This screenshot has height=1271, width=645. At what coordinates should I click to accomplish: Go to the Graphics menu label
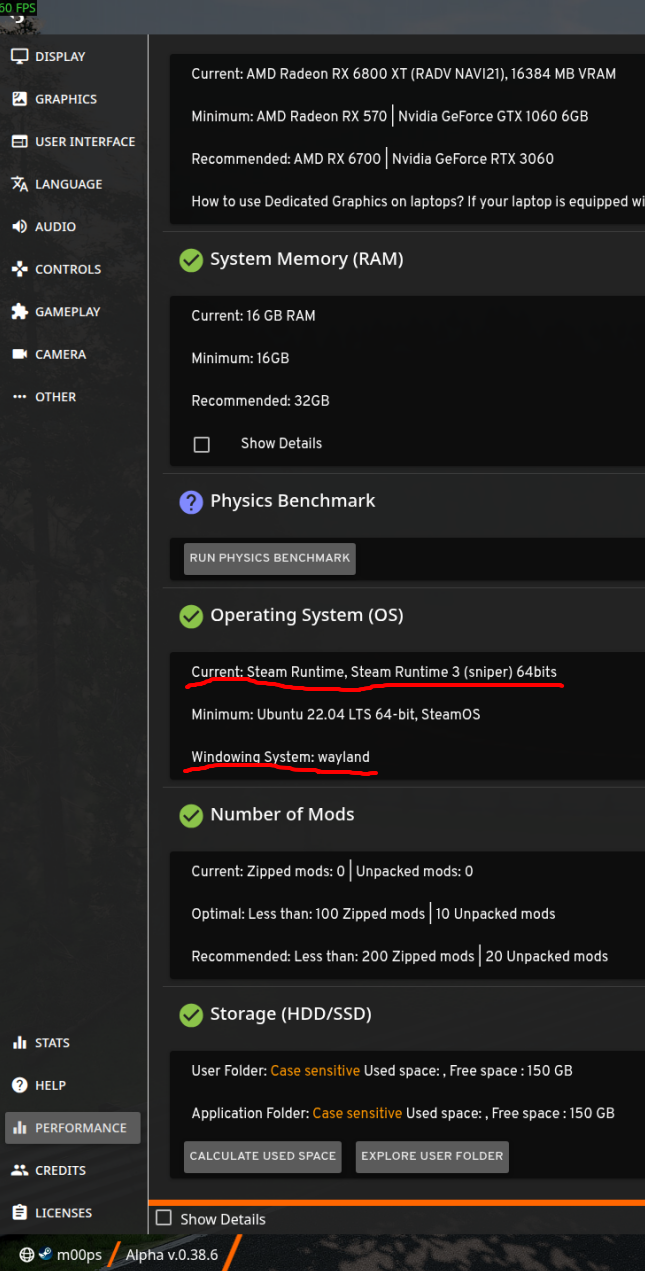point(66,99)
